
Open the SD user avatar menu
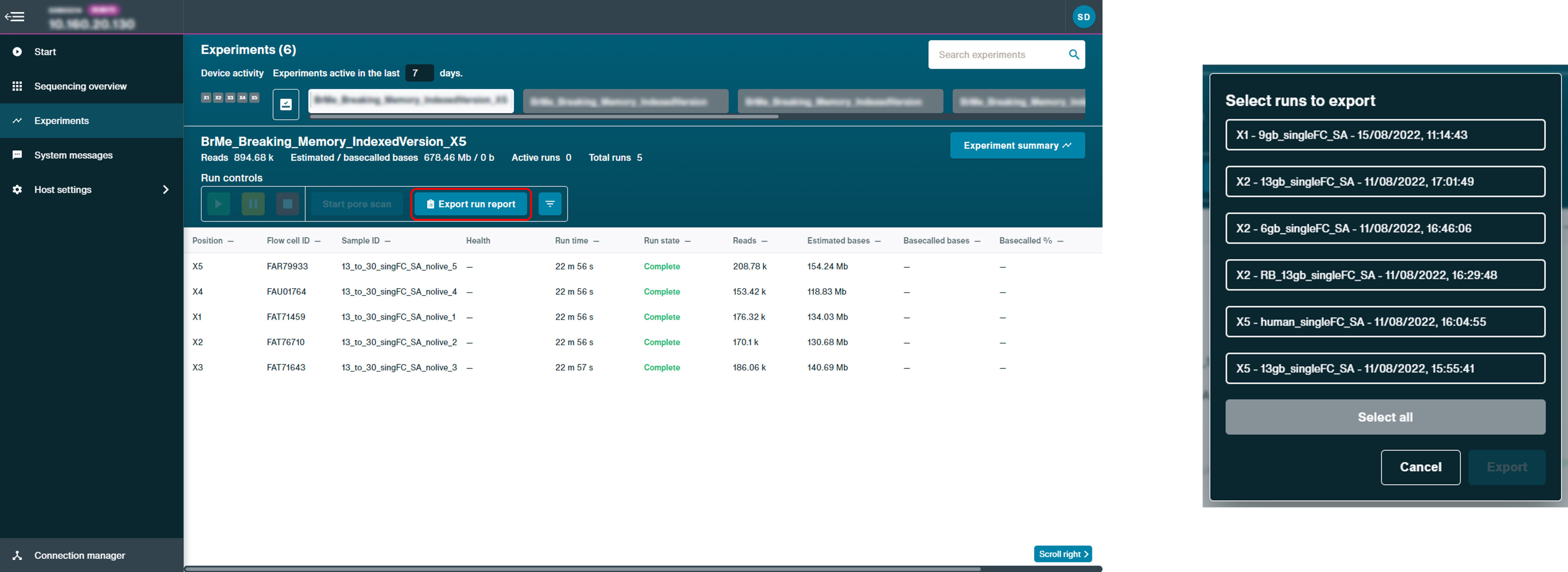[x=1083, y=17]
